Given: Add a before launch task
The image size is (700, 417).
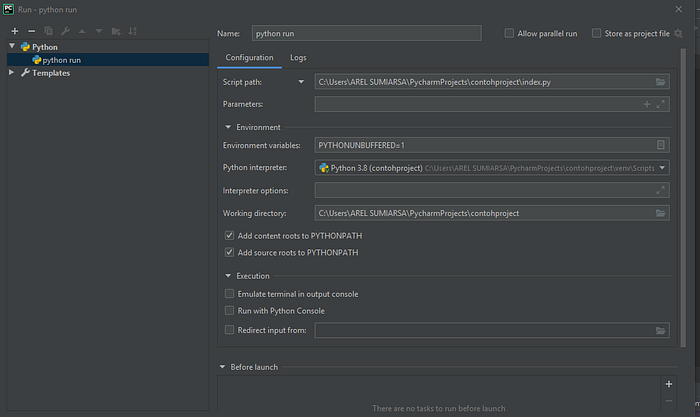Looking at the screenshot, I should coord(669,384).
